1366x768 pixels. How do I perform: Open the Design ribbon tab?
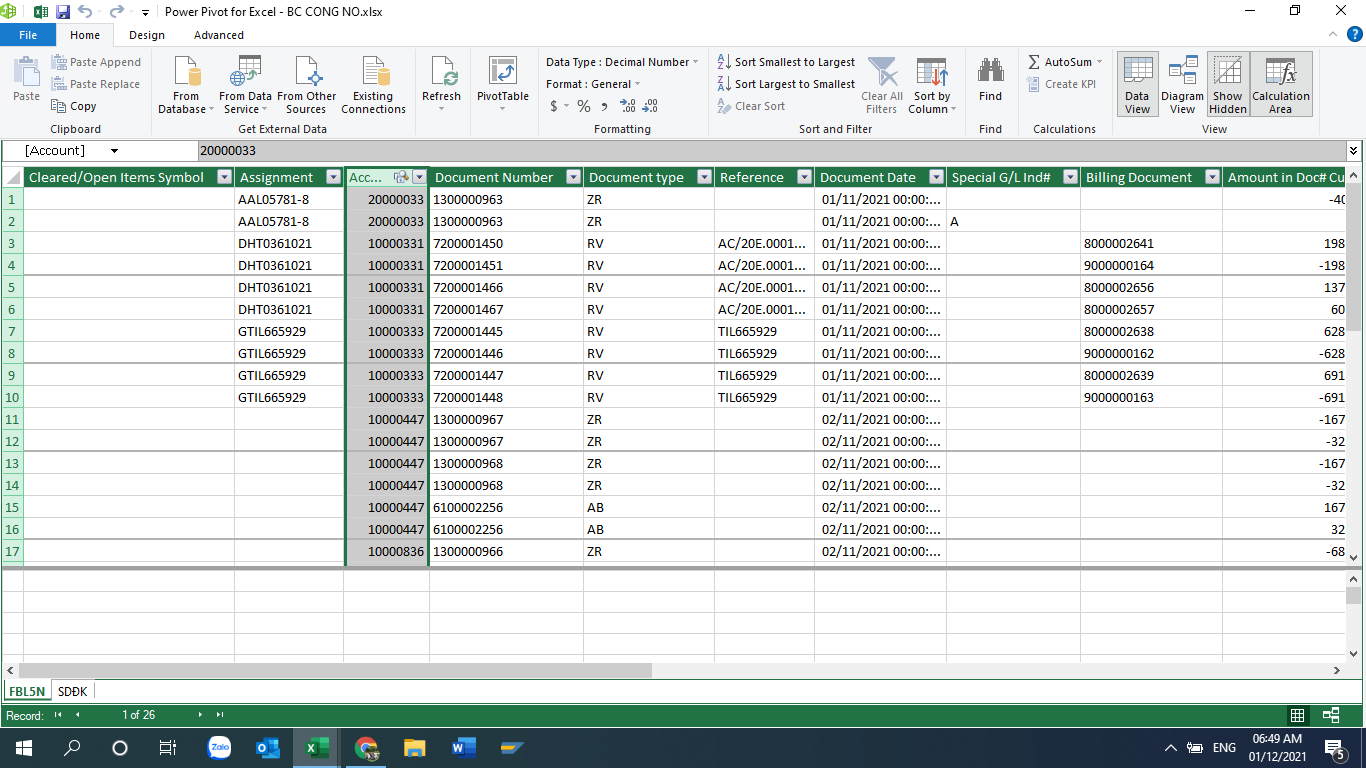click(x=147, y=35)
